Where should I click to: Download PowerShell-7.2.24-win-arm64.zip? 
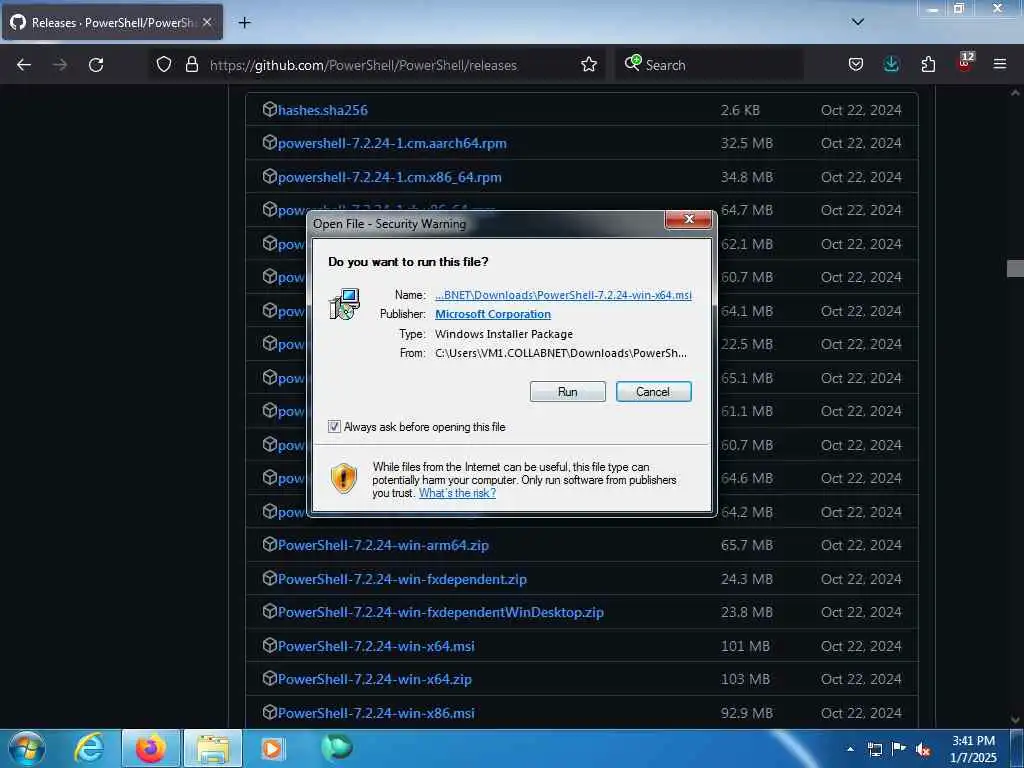point(383,545)
